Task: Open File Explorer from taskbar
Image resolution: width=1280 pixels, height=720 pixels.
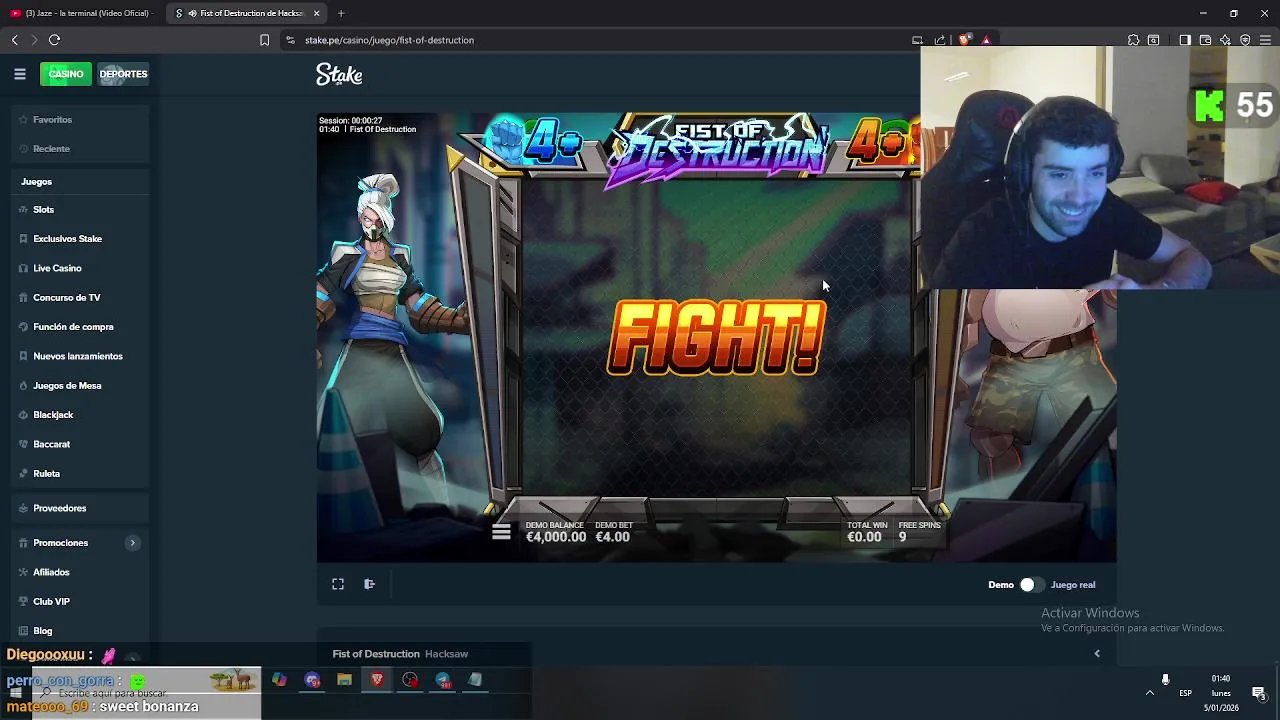Action: click(344, 680)
